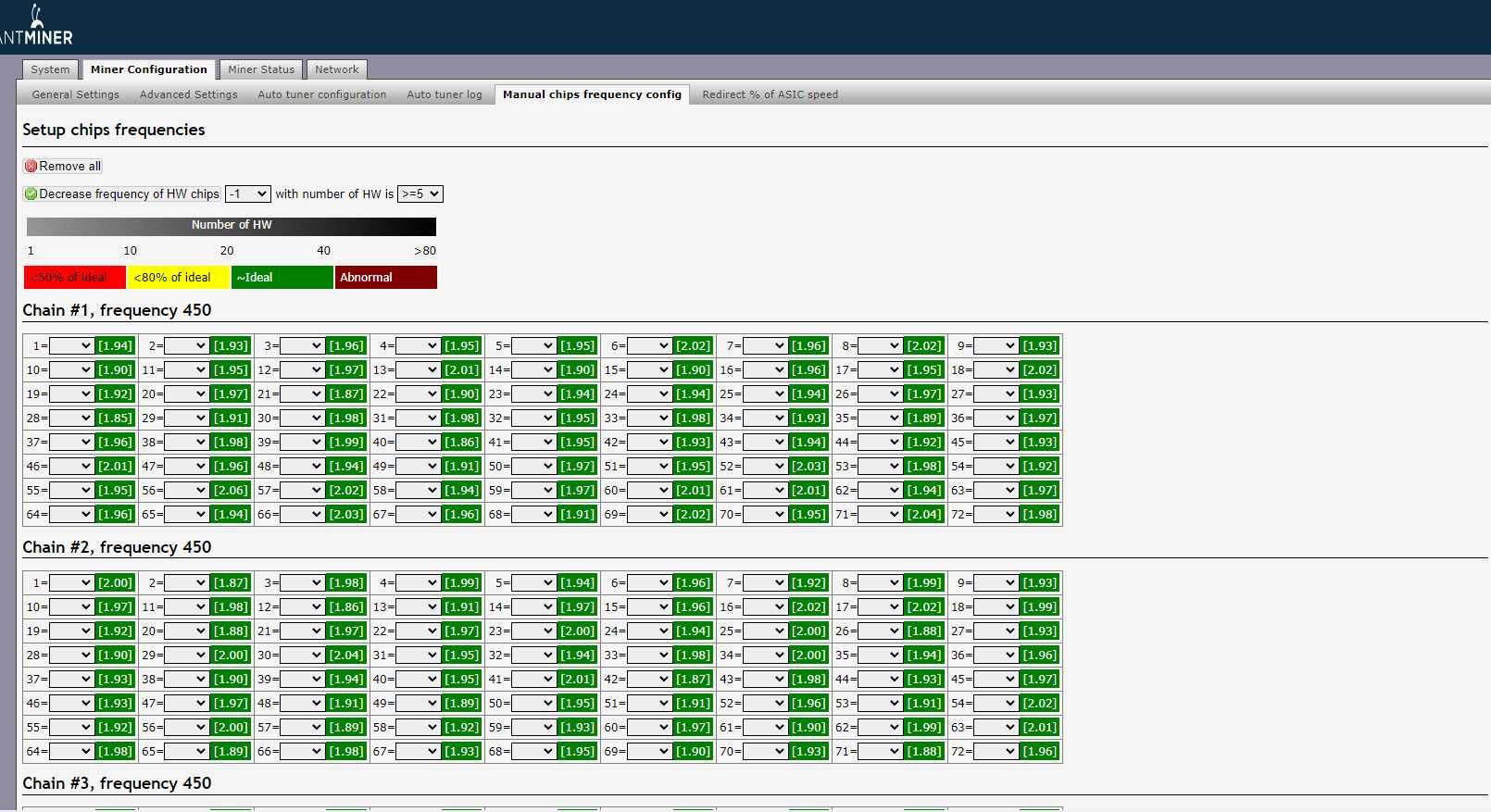Click Chain #1 chip 21 value [1.87]

click(346, 394)
